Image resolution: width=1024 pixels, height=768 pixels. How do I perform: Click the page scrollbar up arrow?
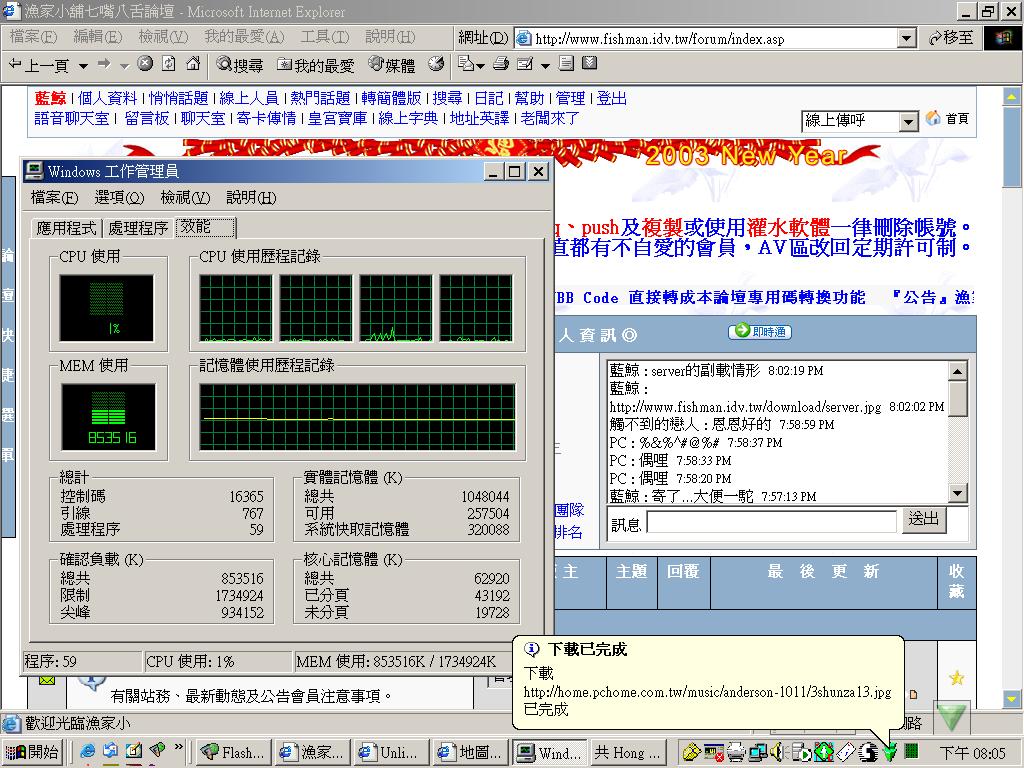coord(1011,96)
